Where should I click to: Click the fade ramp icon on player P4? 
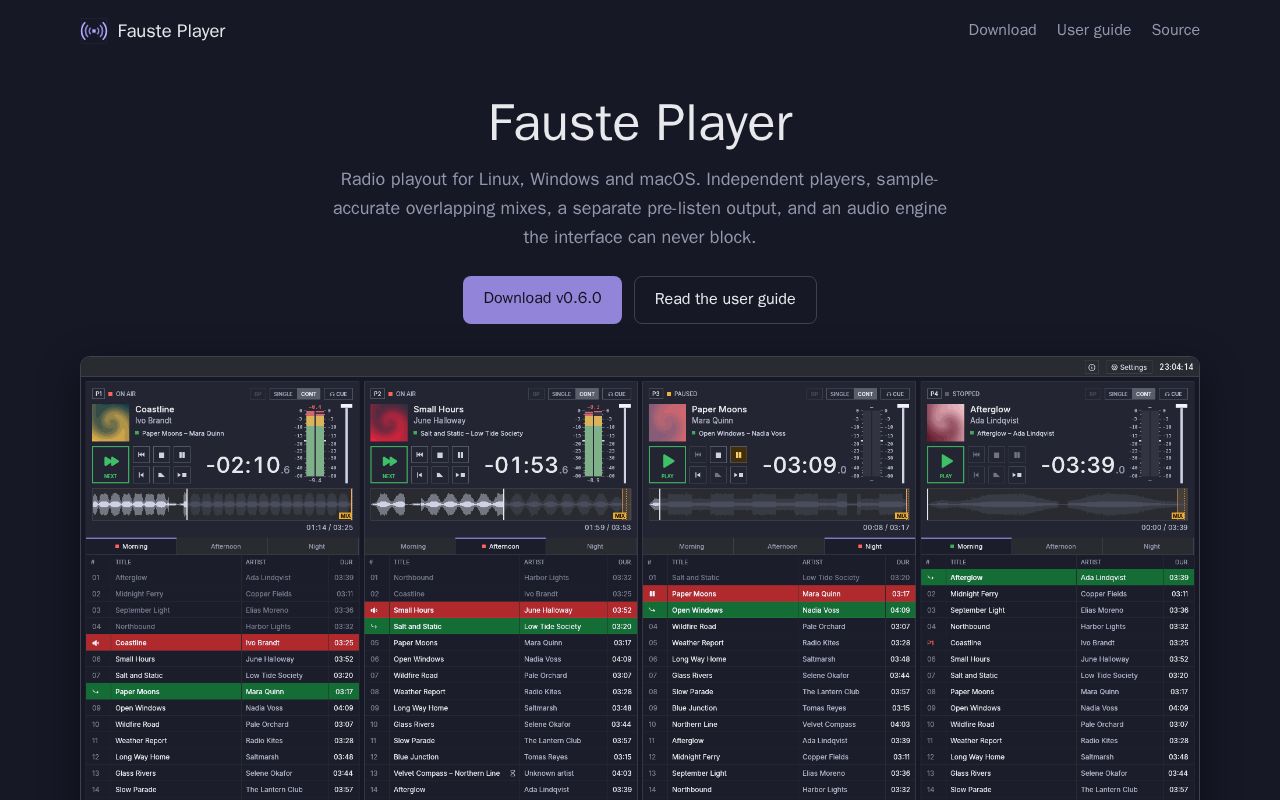point(996,475)
